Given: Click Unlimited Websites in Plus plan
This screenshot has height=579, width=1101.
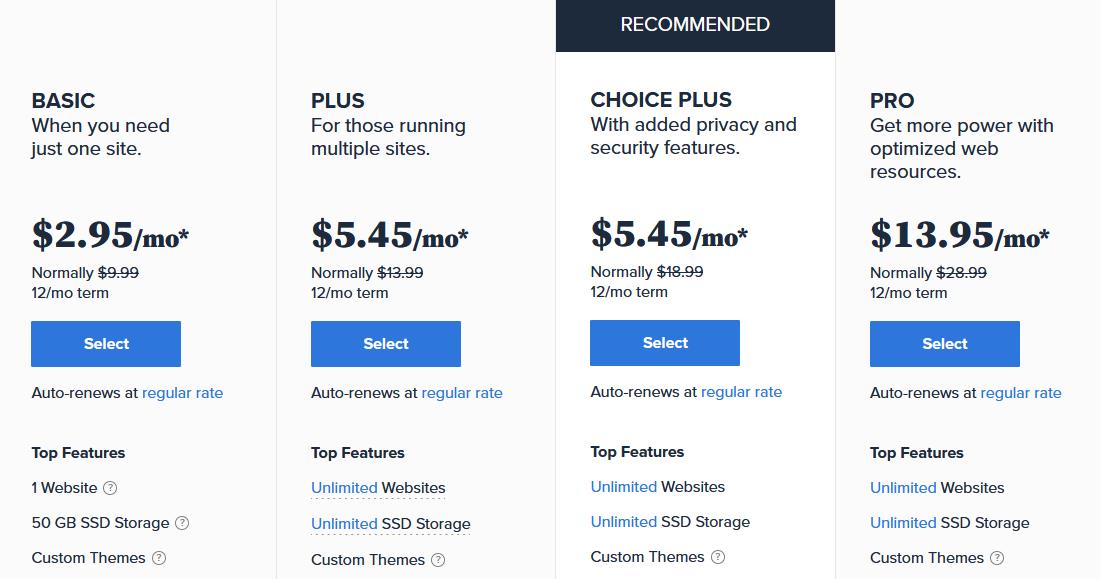Looking at the screenshot, I should click(378, 488).
